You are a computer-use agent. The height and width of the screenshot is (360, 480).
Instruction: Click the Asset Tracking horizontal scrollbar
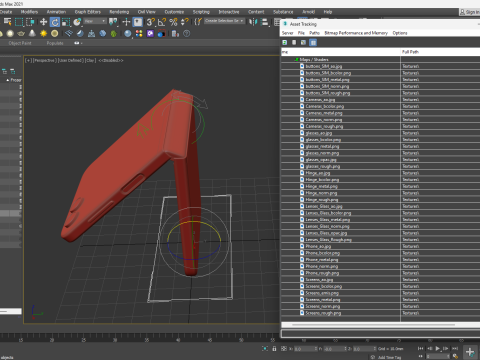[373, 325]
